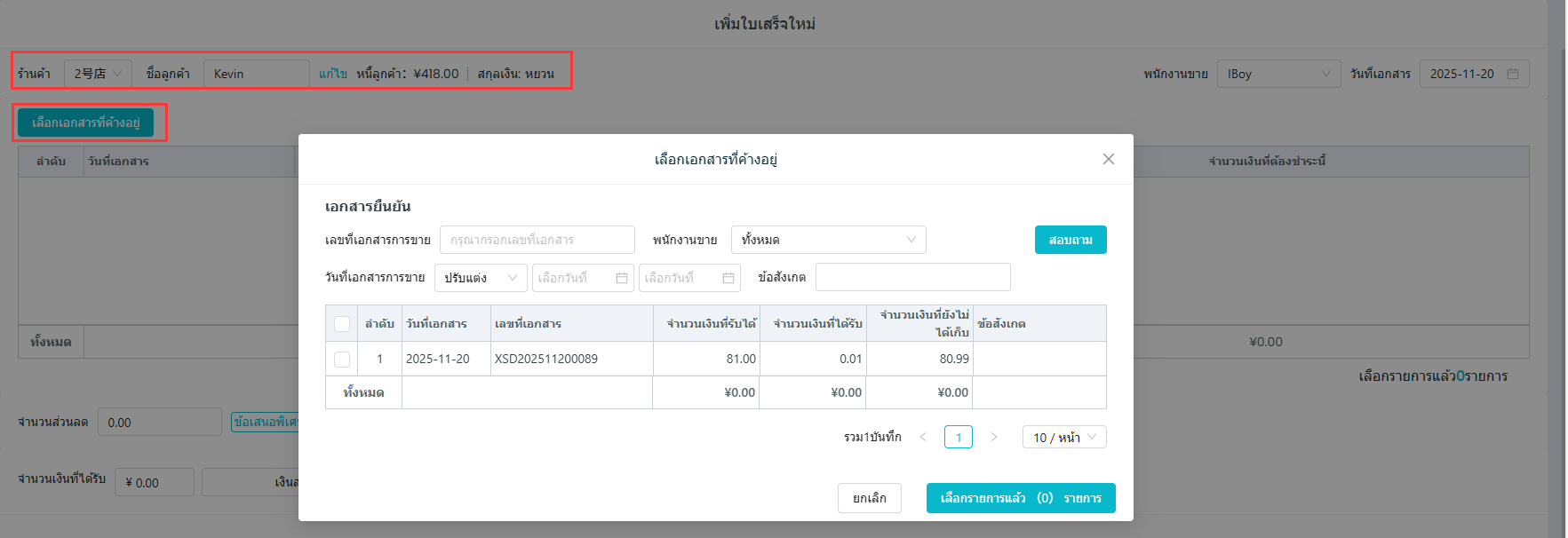Select page 1 in pagination
1568x538 pixels.
point(958,437)
